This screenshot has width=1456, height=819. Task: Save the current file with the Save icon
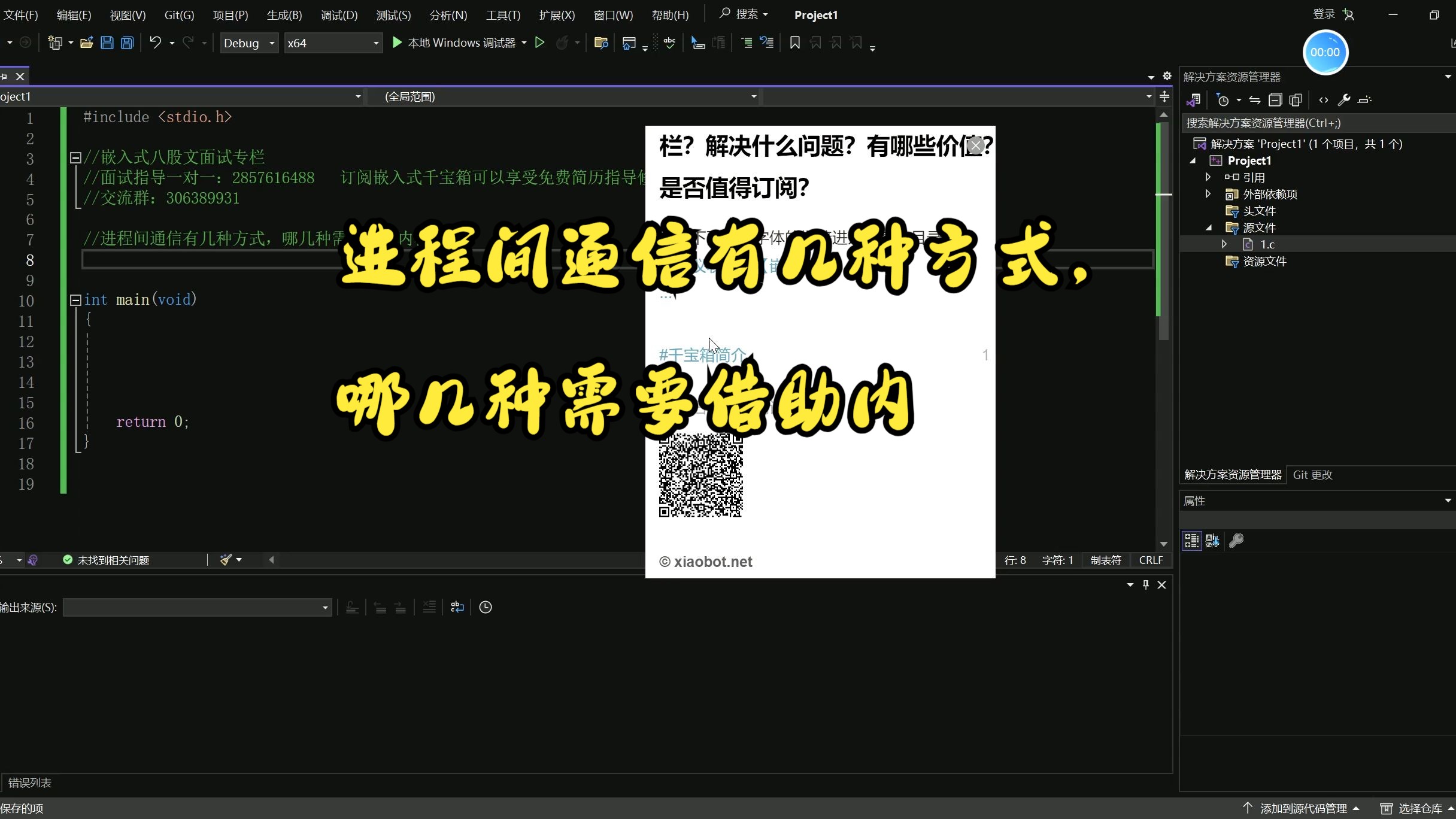pos(107,43)
